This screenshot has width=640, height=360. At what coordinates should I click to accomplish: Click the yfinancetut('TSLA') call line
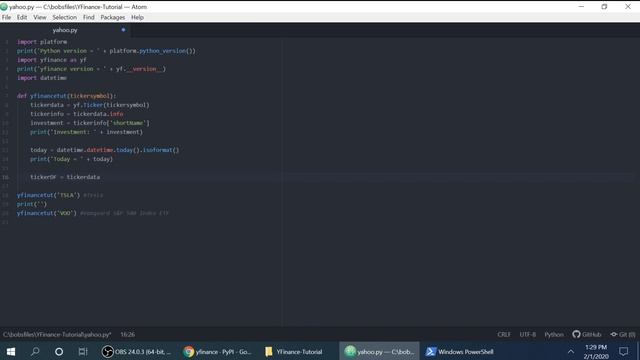(x=60, y=195)
